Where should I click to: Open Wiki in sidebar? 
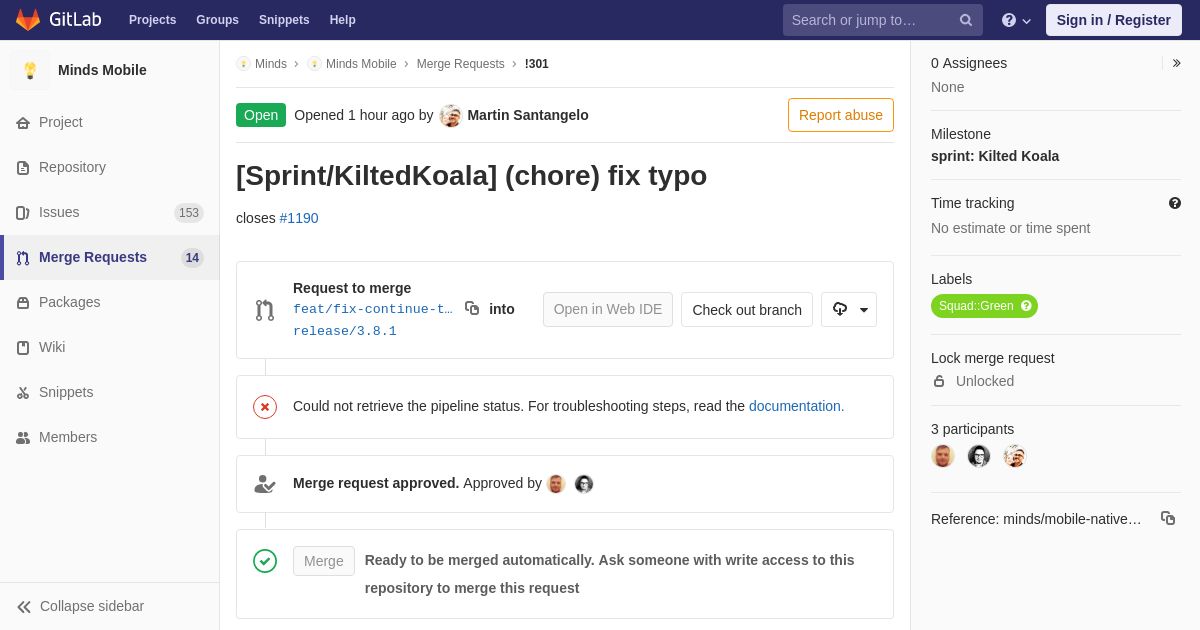point(110,347)
